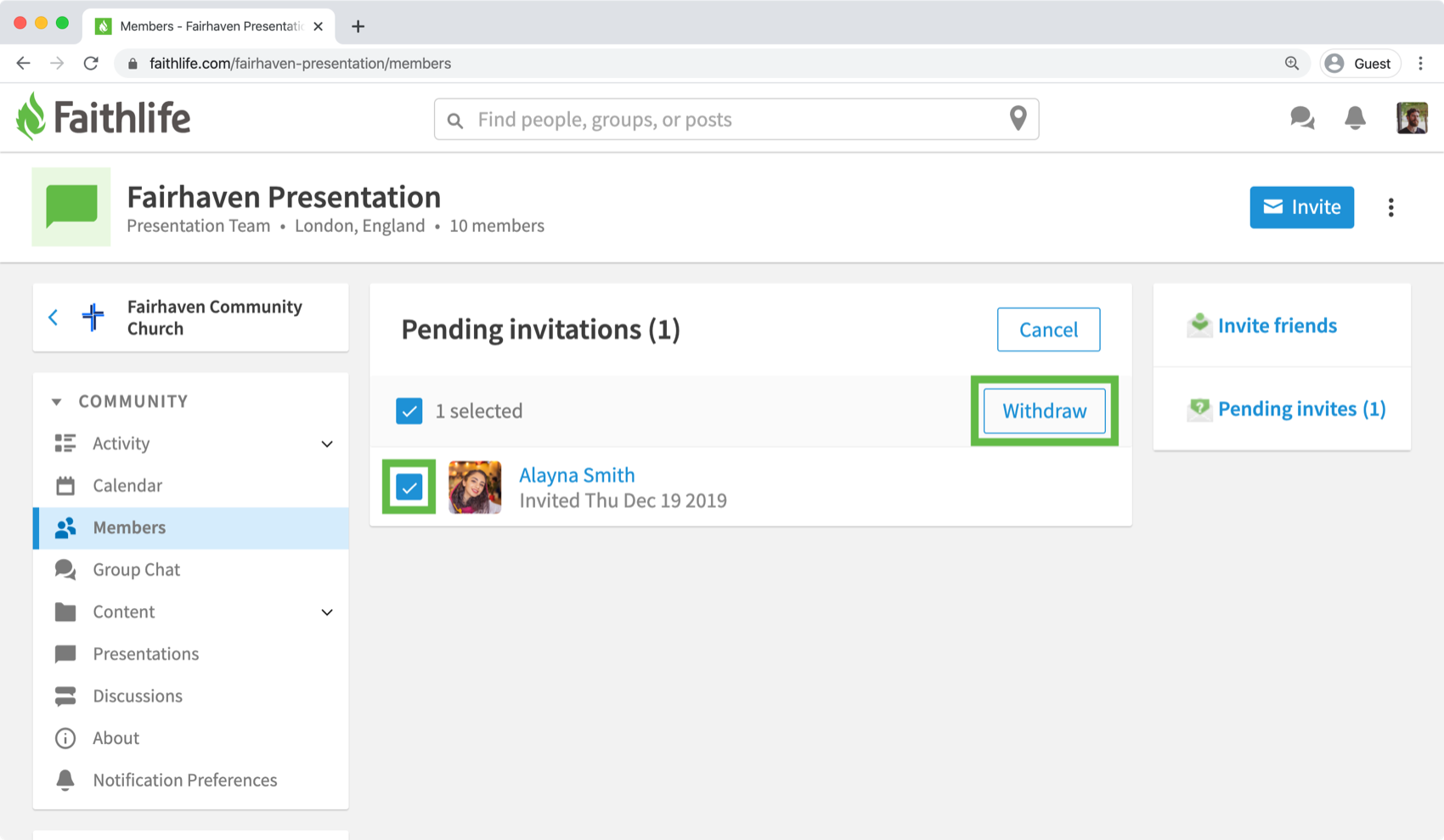Open About in the sidebar
The image size is (1444, 840).
pos(116,738)
